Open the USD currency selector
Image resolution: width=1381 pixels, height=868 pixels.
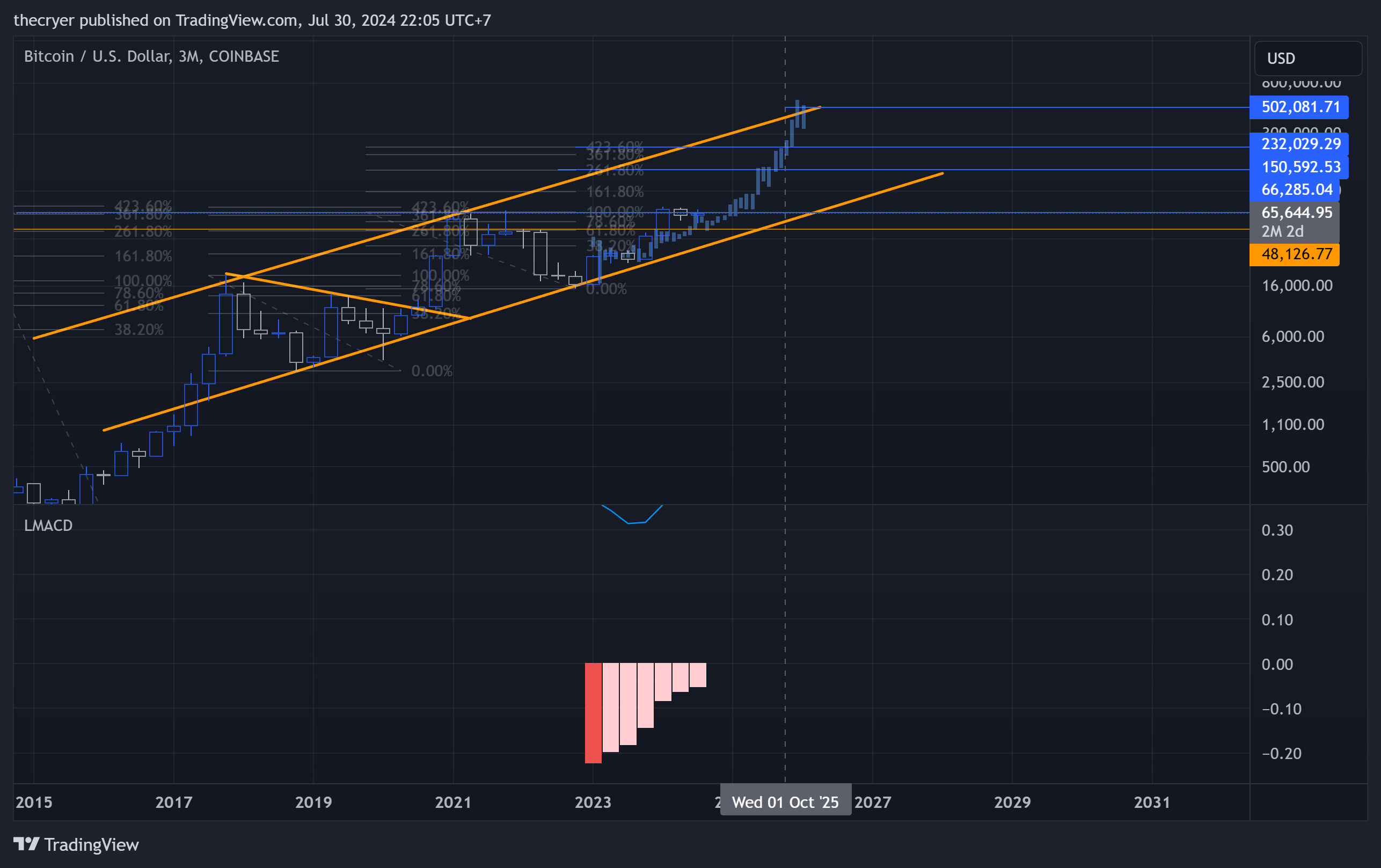click(x=1307, y=59)
